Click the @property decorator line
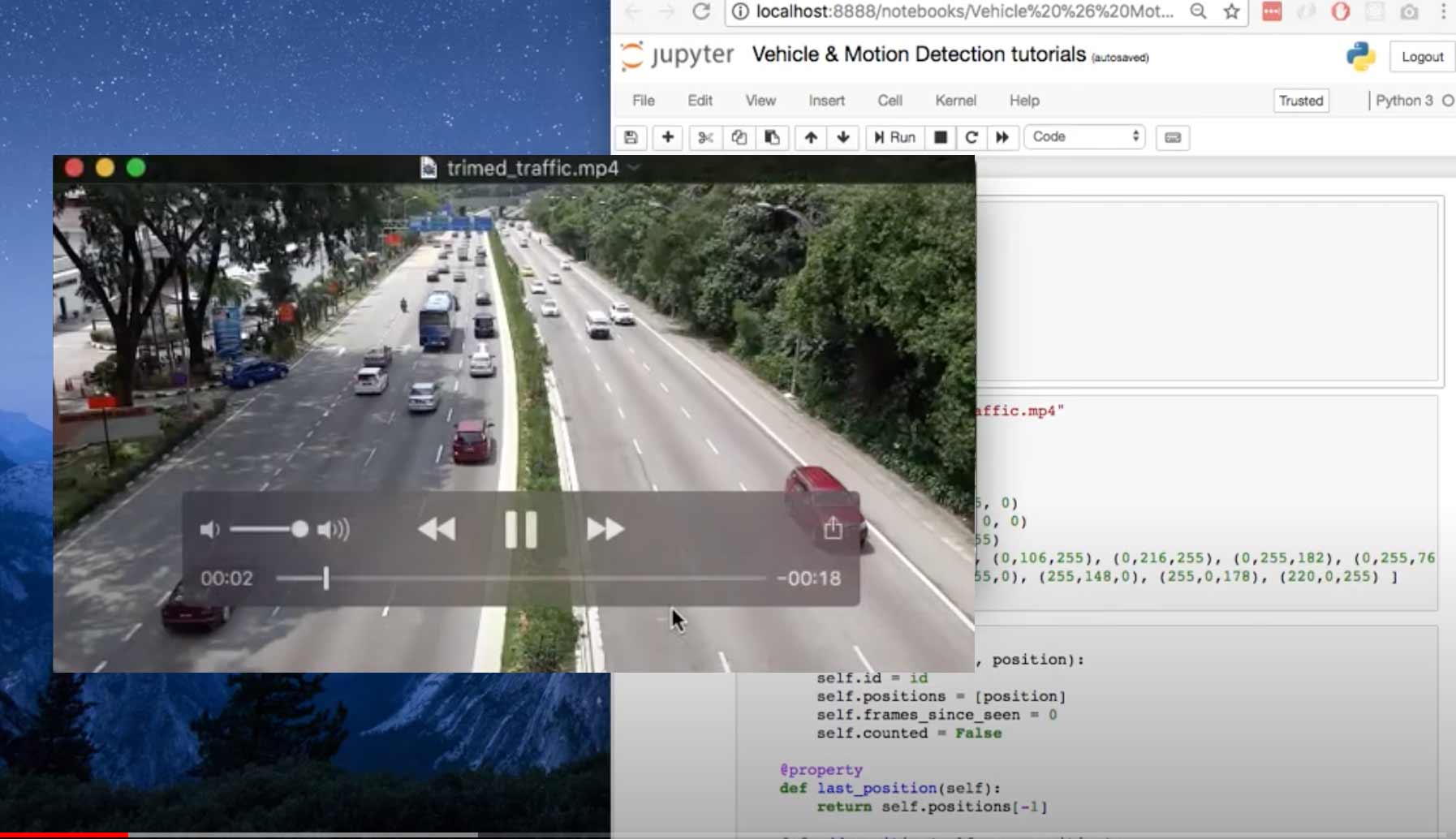The width and height of the screenshot is (1456, 839). click(x=821, y=770)
